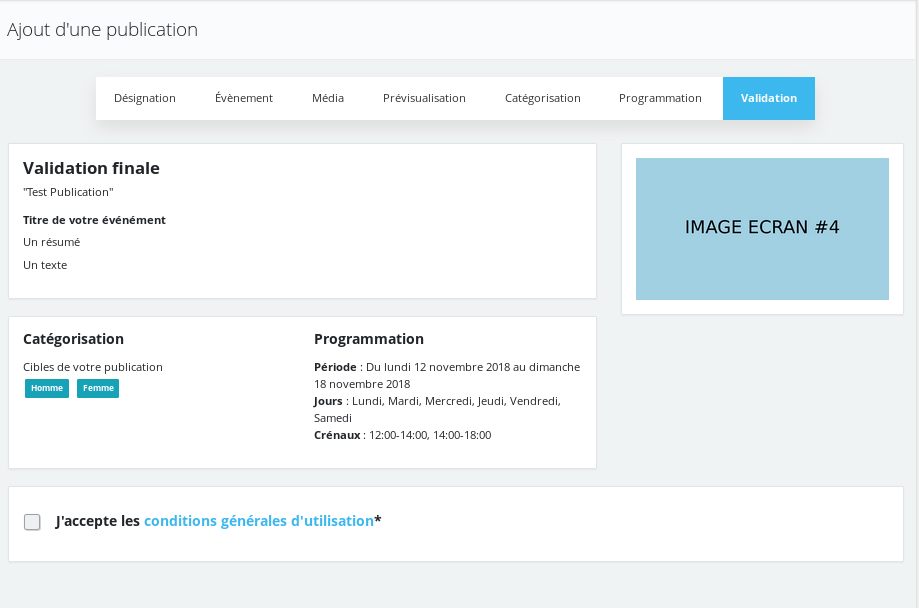919x608 pixels.
Task: Open the Catégorisation tab
Action: pyautogui.click(x=543, y=98)
